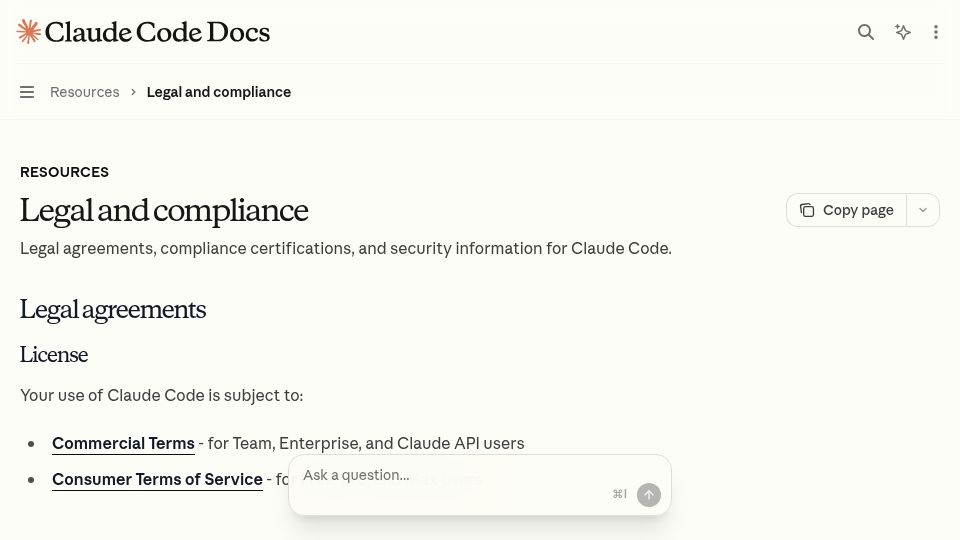Click the Legal agreements heading
Viewport: 960px width, 540px height.
click(113, 309)
